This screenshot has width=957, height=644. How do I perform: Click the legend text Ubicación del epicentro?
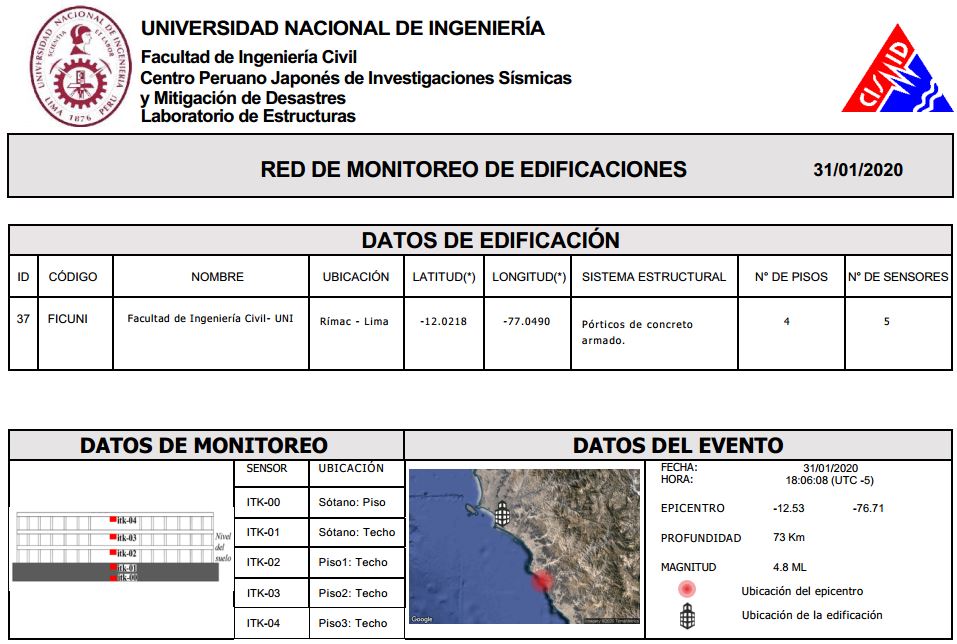(x=802, y=591)
